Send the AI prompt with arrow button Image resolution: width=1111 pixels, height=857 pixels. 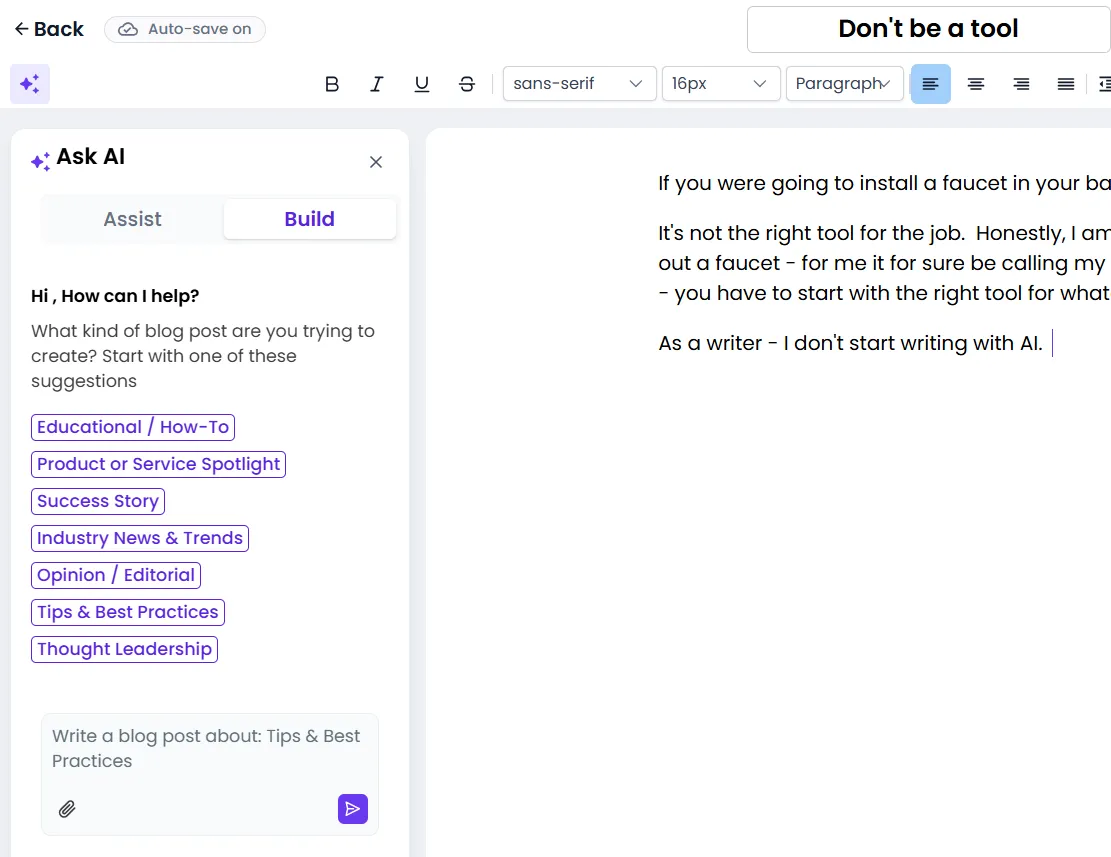[353, 809]
